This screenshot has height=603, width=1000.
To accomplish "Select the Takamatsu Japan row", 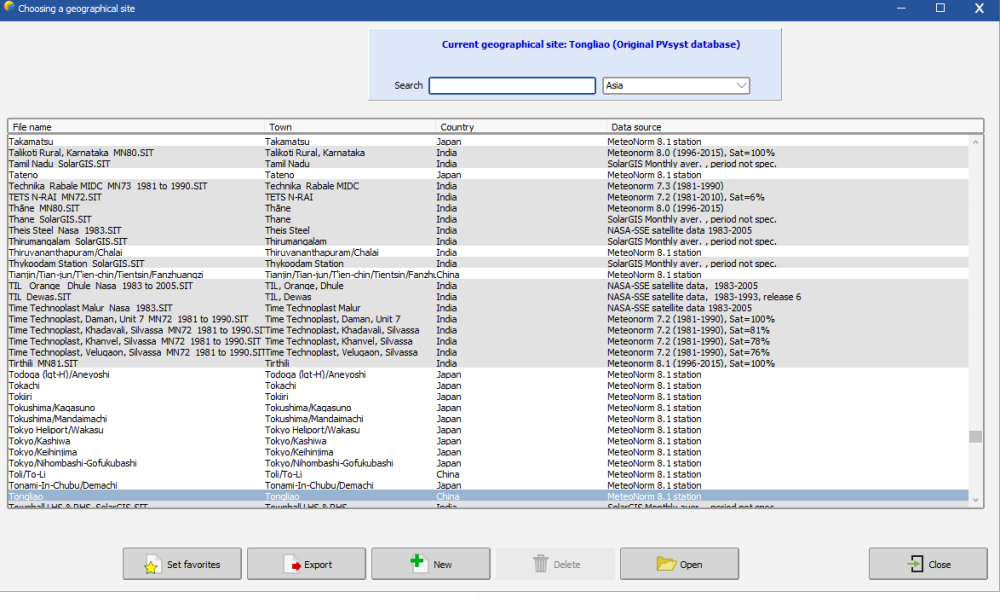I will tap(34, 142).
